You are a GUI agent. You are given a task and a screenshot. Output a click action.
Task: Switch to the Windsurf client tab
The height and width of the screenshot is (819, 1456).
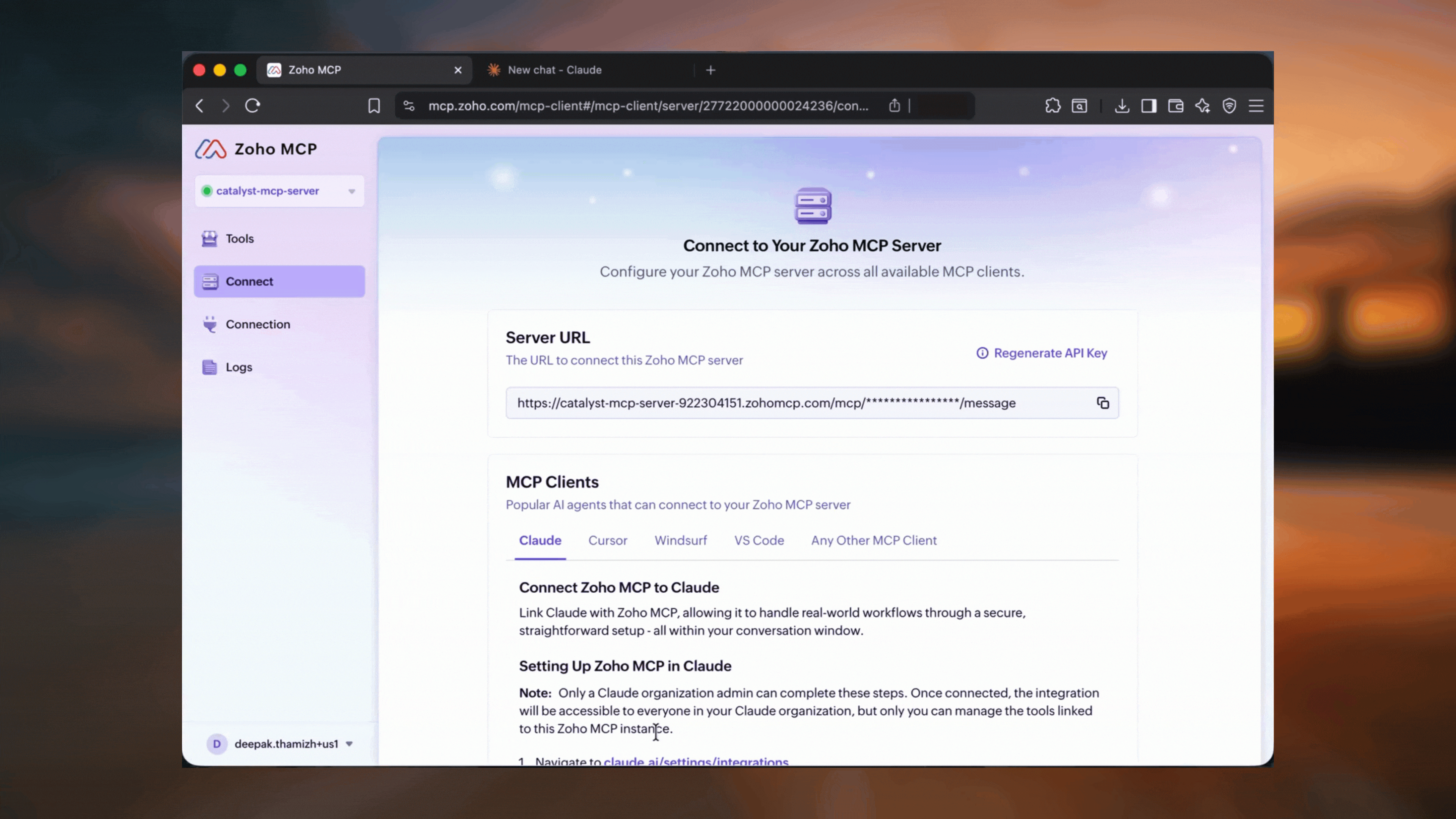(x=681, y=540)
